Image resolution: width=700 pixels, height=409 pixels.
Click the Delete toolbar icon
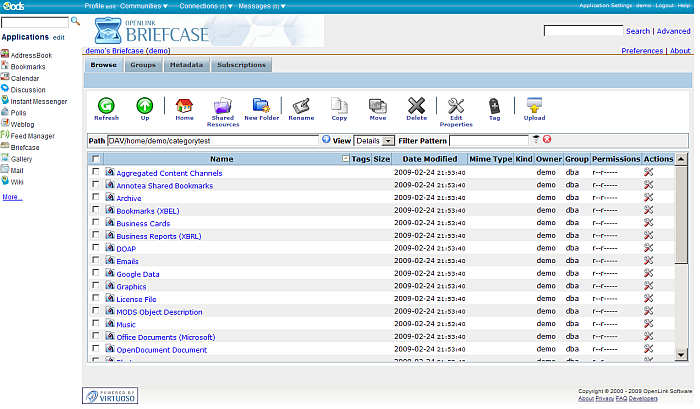click(416, 105)
